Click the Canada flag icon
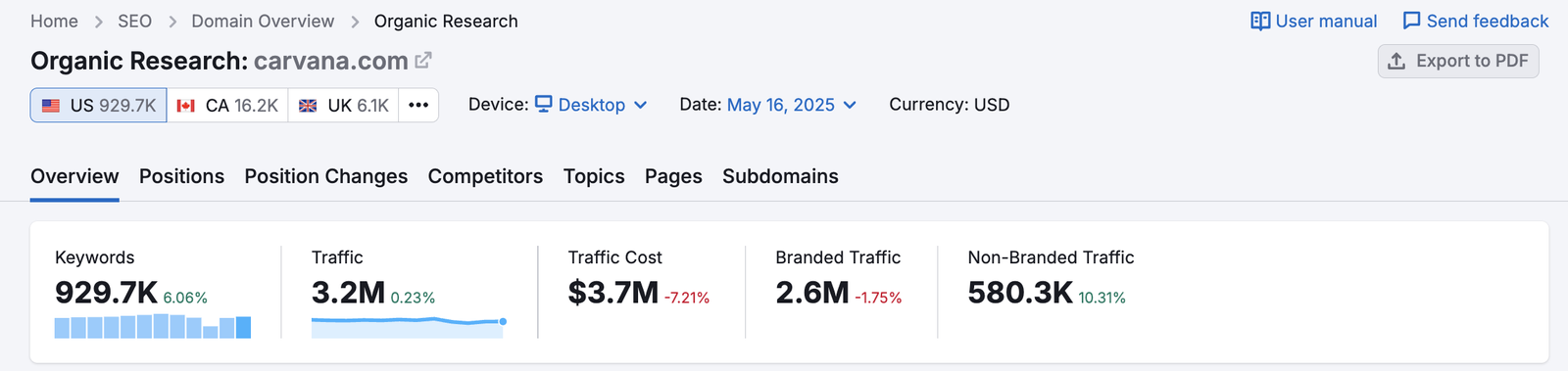 click(186, 106)
